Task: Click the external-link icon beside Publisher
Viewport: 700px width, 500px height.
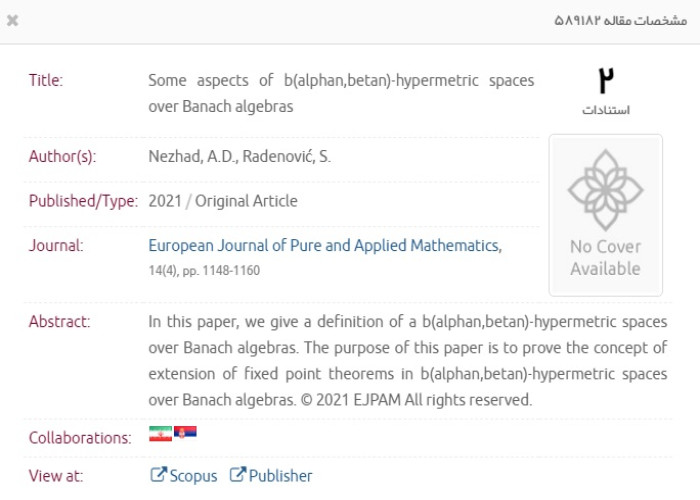Action: pyautogui.click(x=237, y=475)
